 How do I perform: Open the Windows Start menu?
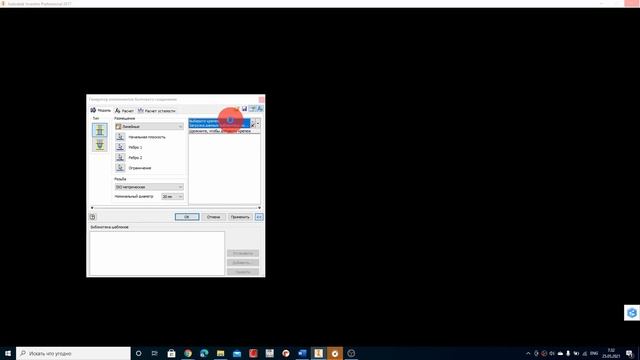point(8,353)
